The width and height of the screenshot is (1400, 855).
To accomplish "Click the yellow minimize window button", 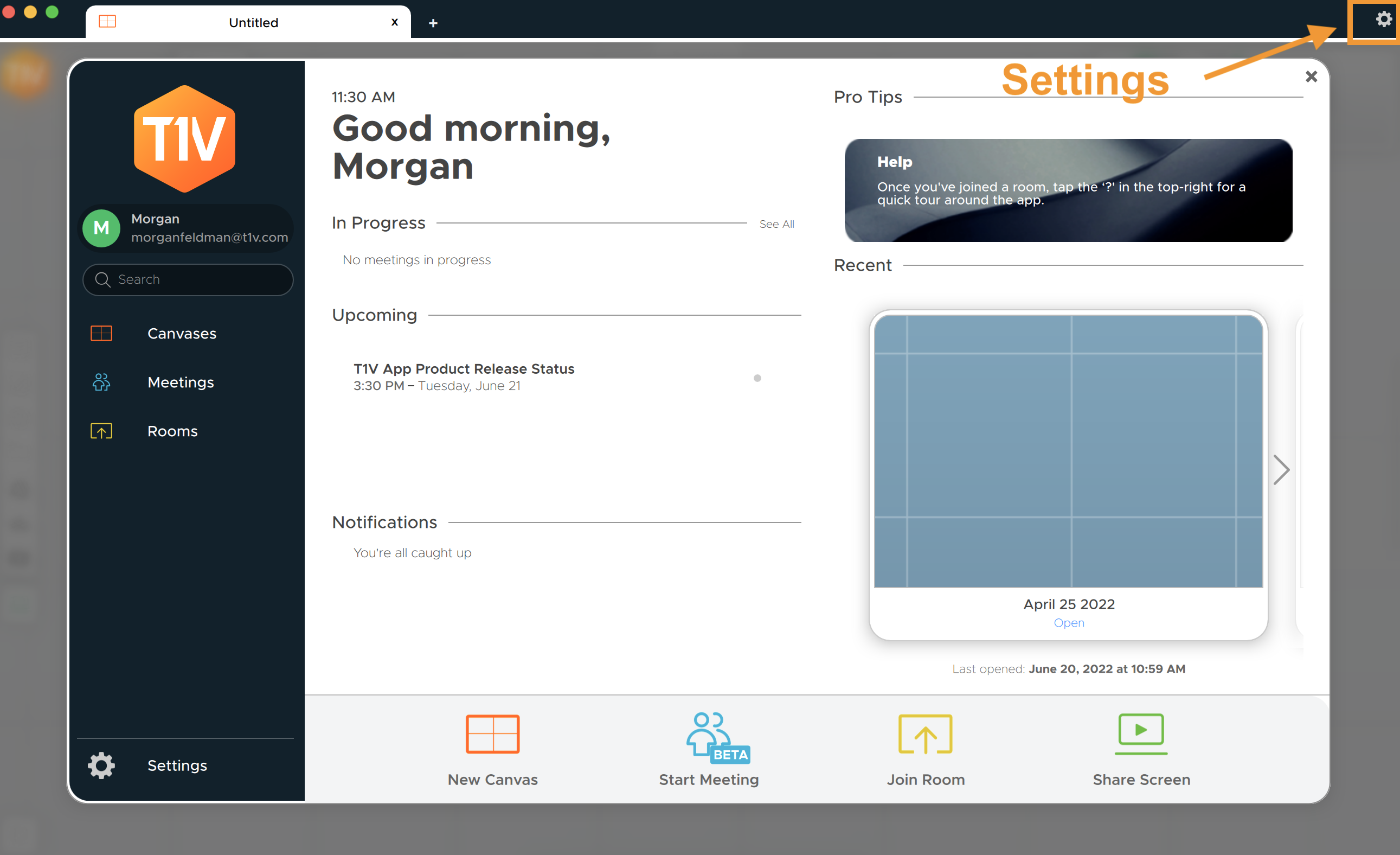I will click(x=30, y=11).
